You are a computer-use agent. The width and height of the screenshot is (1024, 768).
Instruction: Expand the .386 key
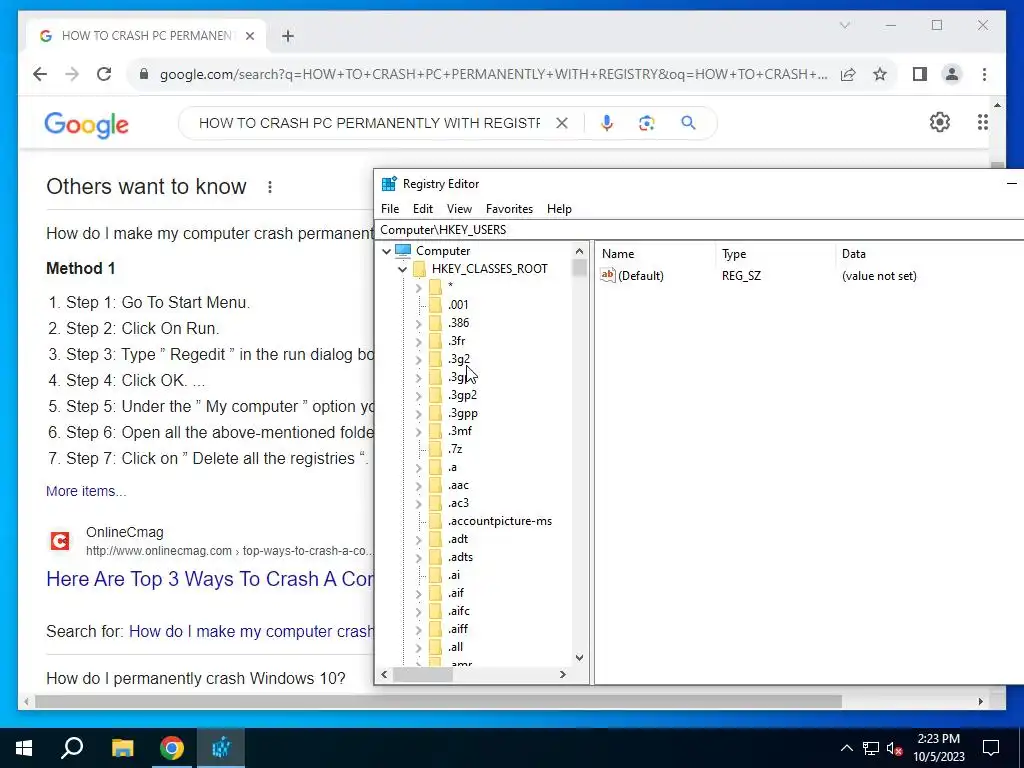coord(419,323)
